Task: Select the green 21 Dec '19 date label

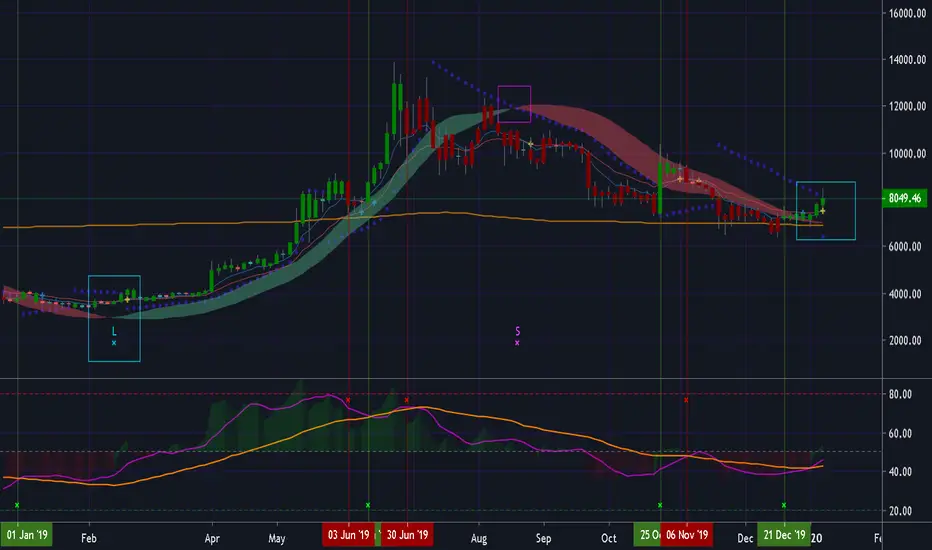Action: 784,535
